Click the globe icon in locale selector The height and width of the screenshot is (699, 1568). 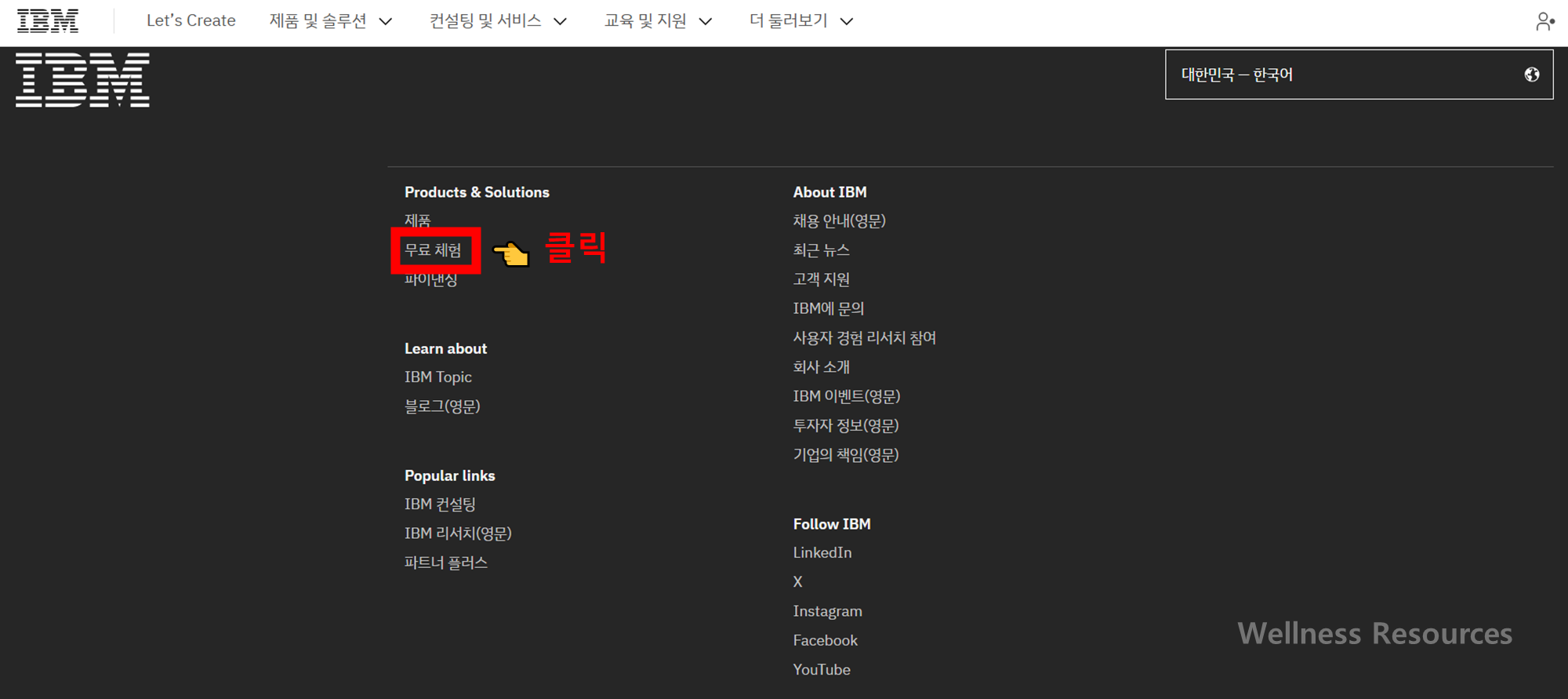click(1532, 75)
